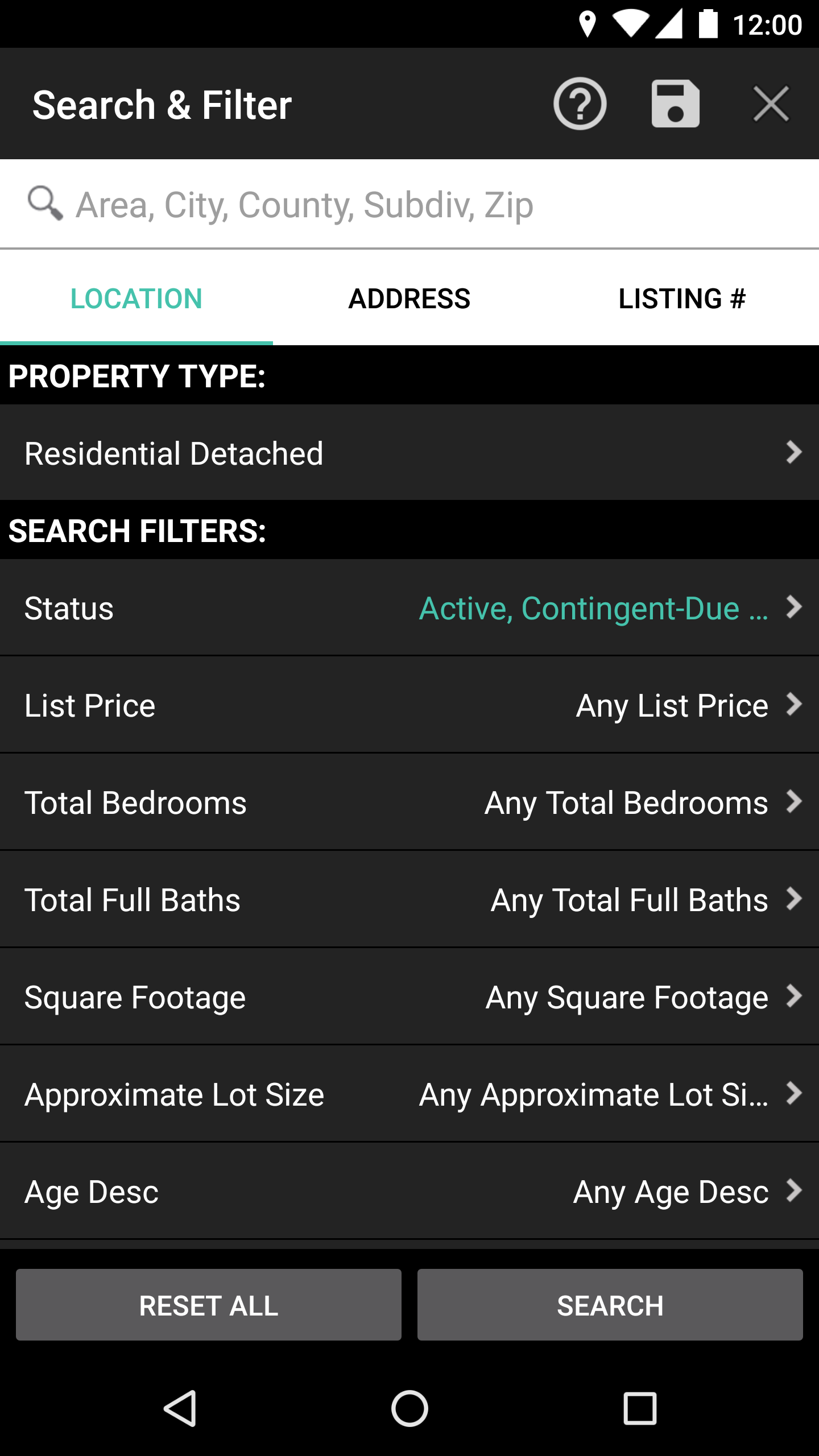Image resolution: width=819 pixels, height=1456 pixels.
Task: Tap the recent apps square icon
Action: tap(640, 1408)
